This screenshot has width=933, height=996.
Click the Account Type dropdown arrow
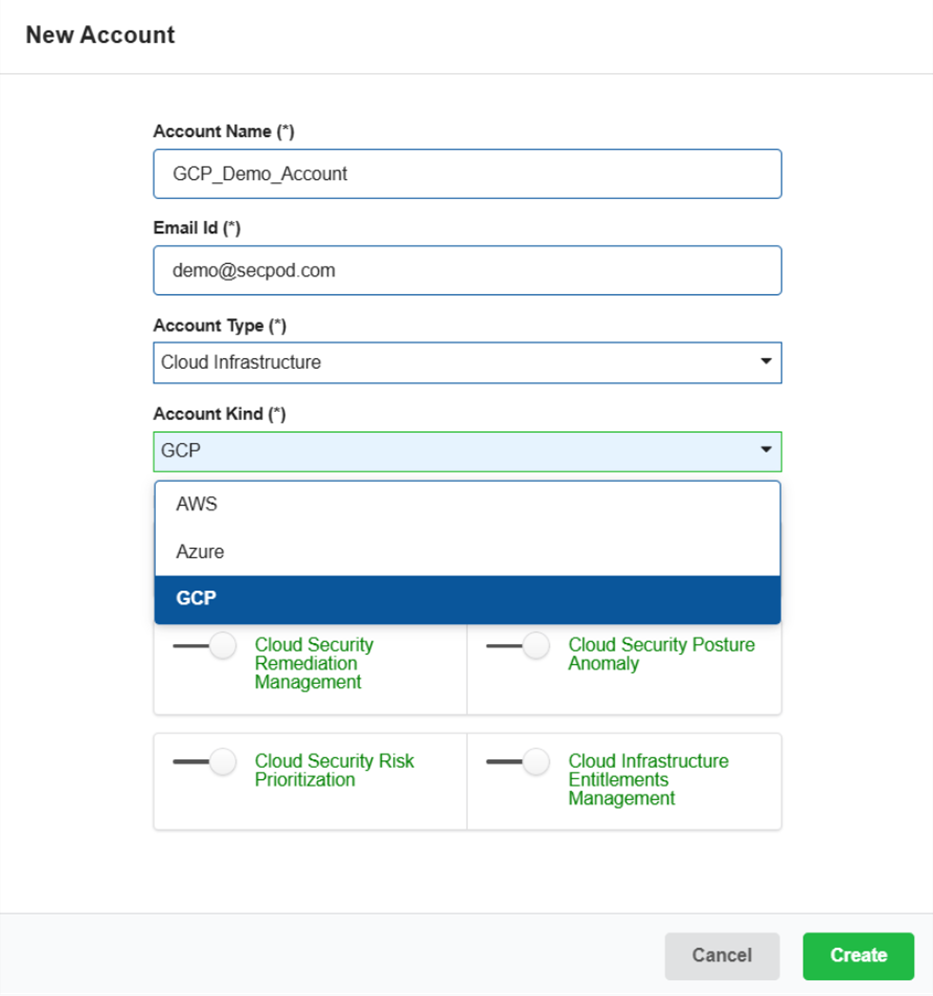click(766, 362)
